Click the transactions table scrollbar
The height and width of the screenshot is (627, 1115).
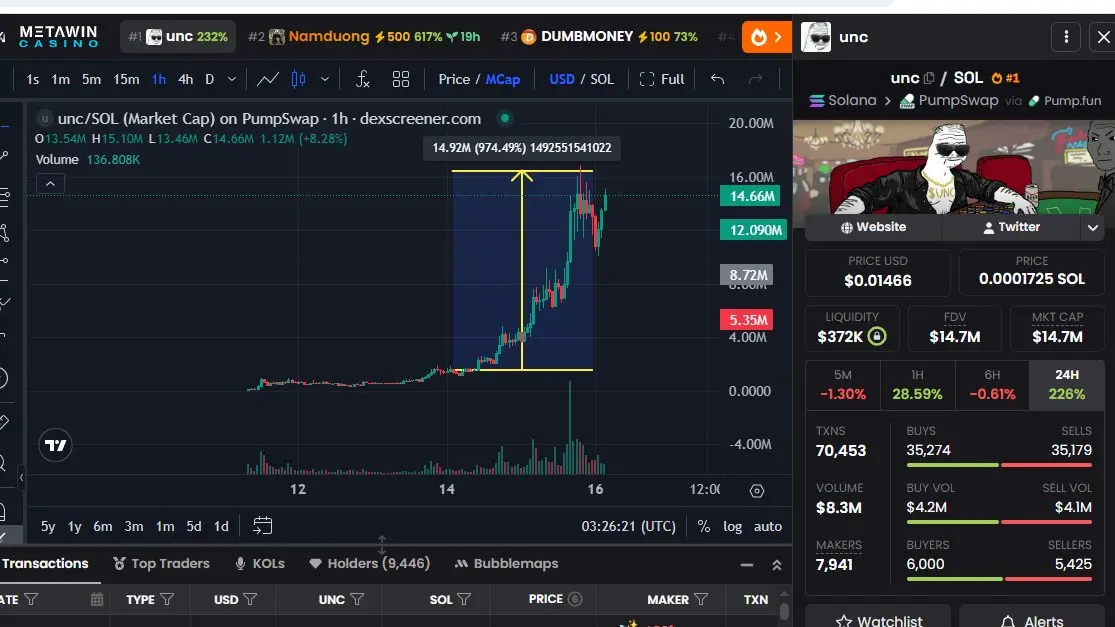pos(784,609)
